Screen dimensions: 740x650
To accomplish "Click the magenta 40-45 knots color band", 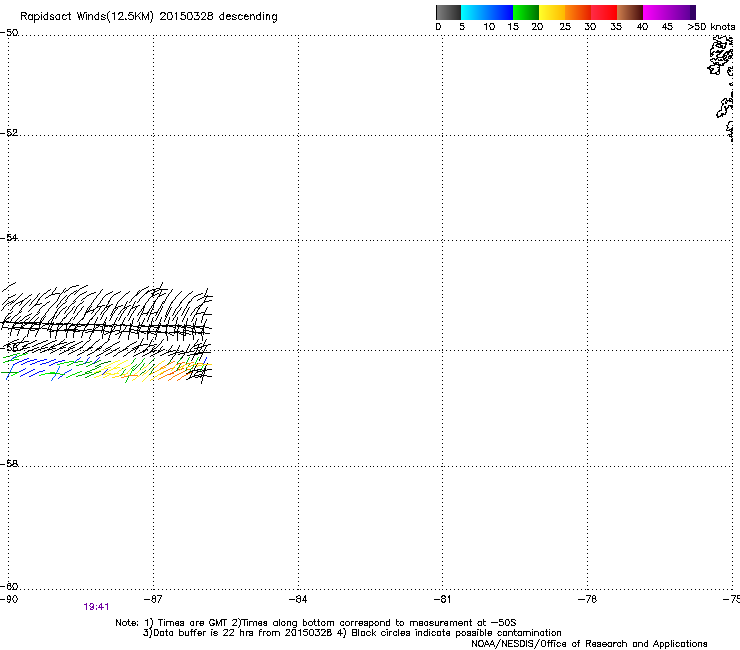I will [656, 12].
